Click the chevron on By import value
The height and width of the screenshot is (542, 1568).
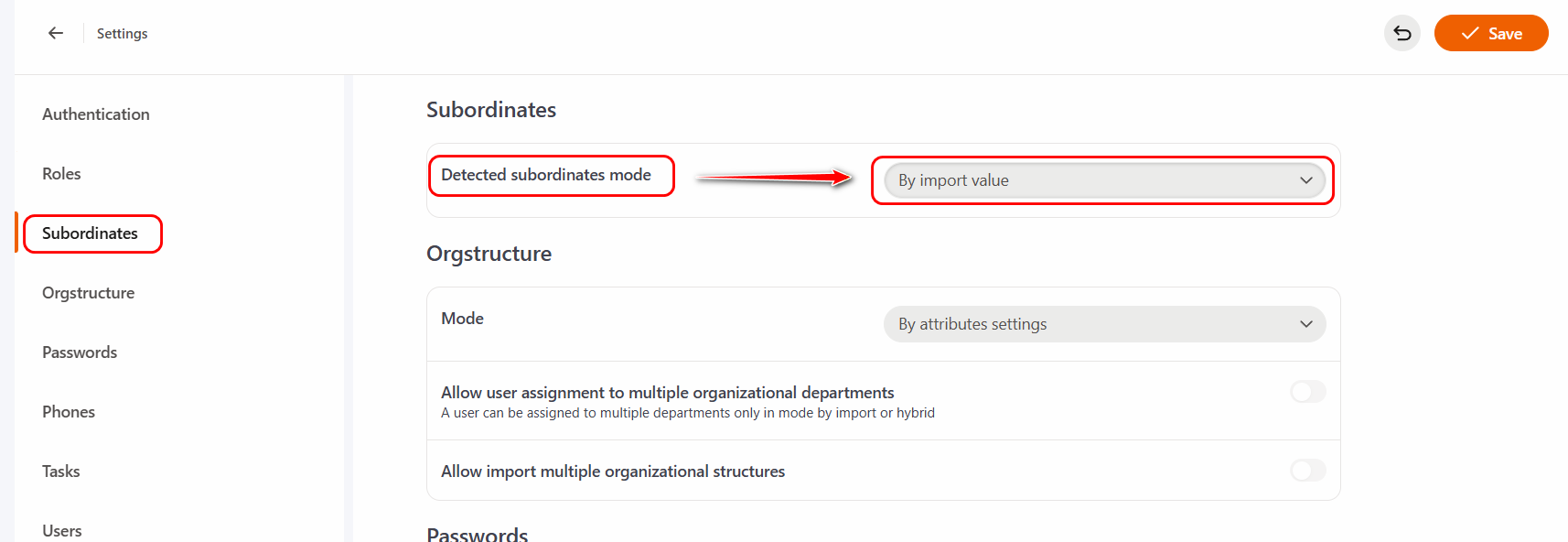point(1306,180)
